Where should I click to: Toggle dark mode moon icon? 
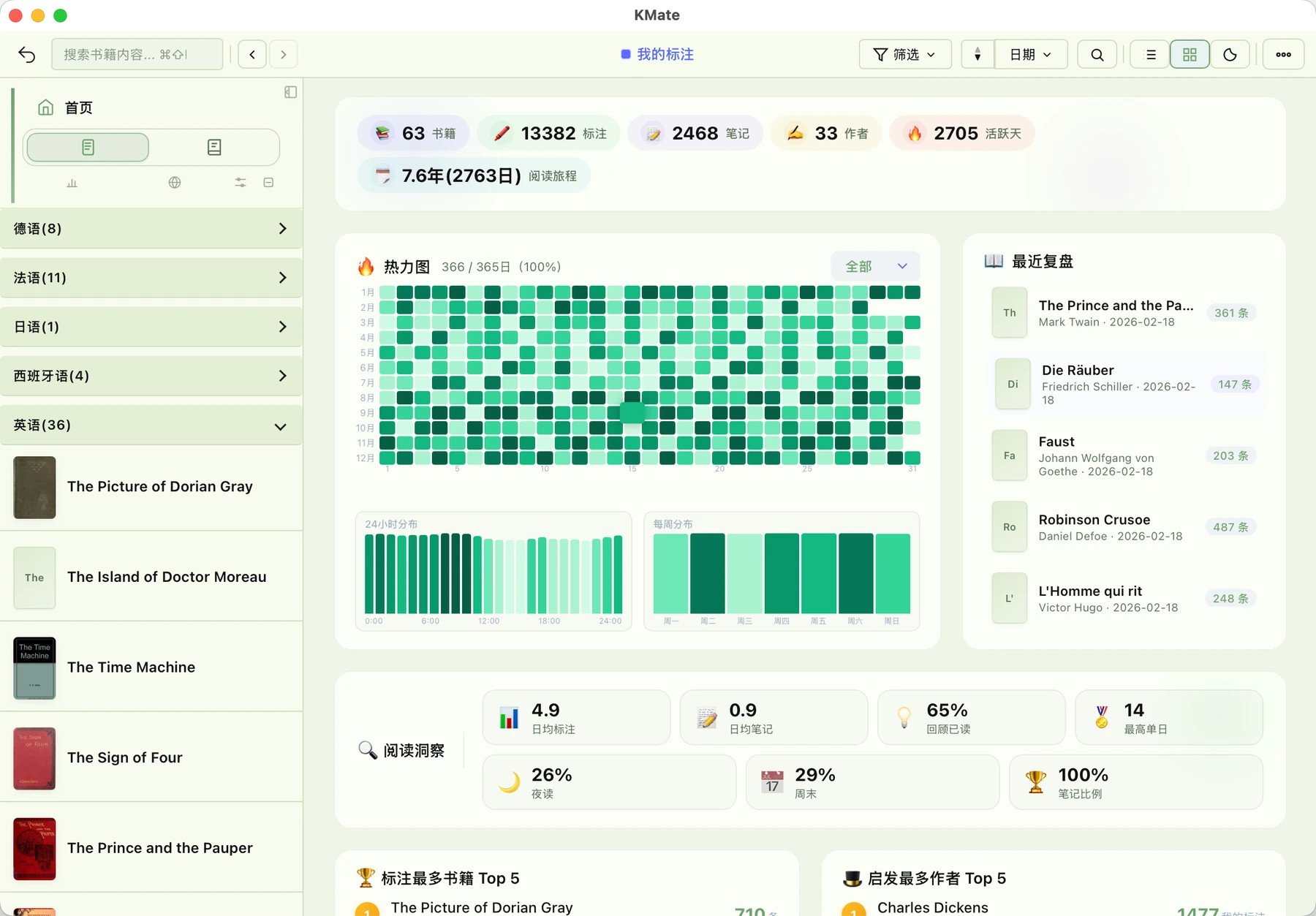tap(1230, 55)
